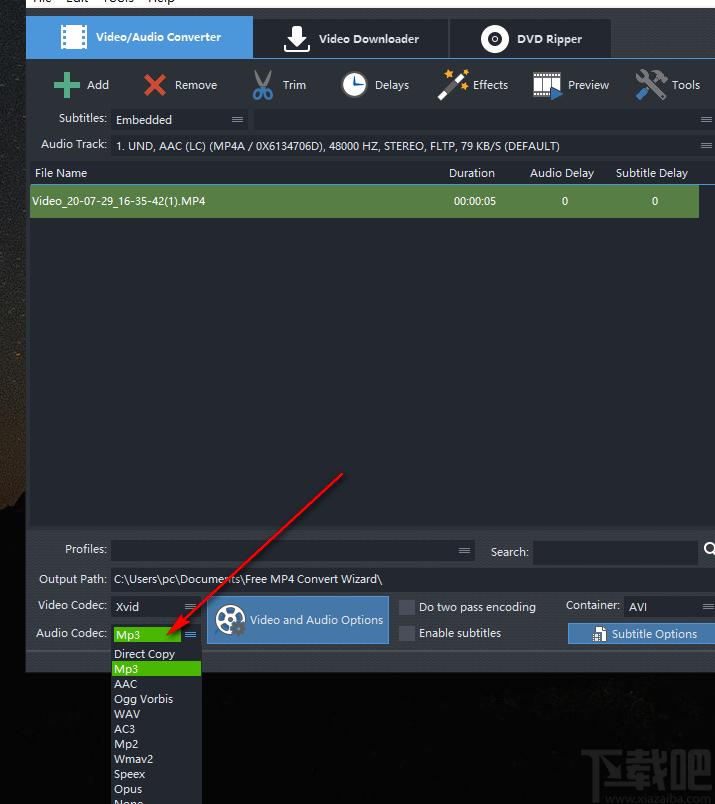Click the search magnifier icon
The image size is (715, 804).
point(708,549)
